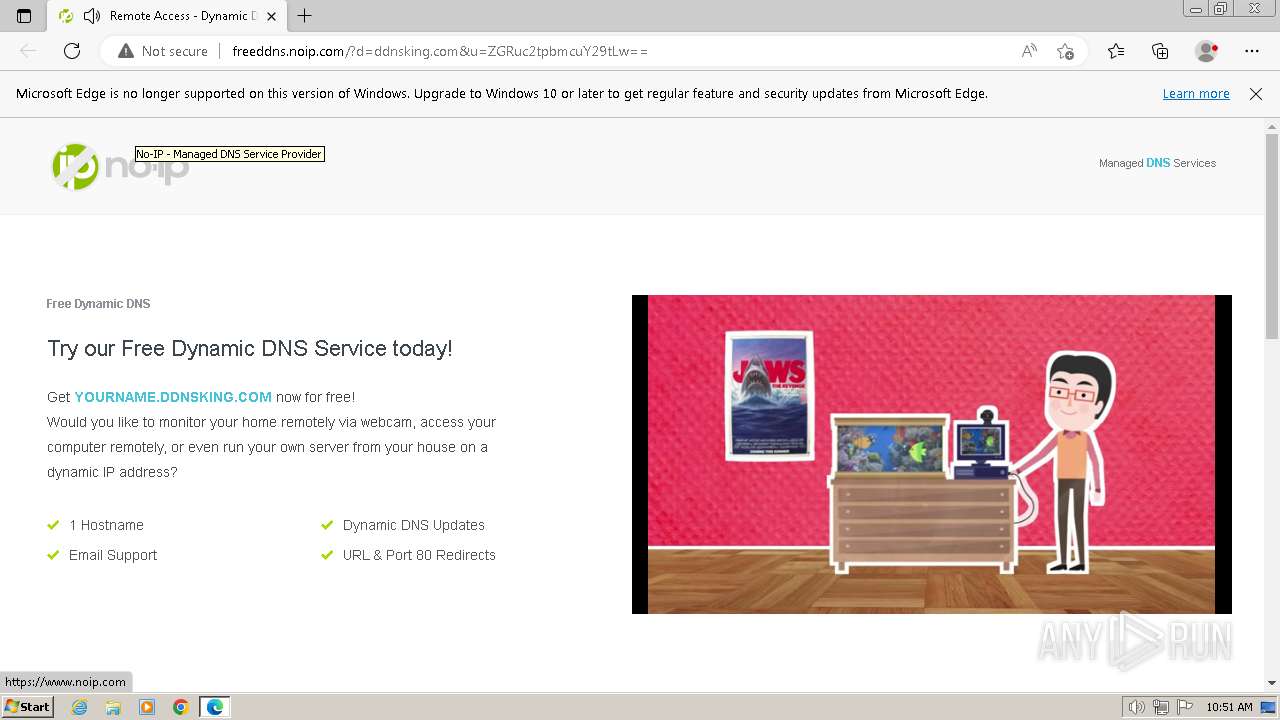Open the Favorites list
The width and height of the screenshot is (1280, 720).
1116,51
